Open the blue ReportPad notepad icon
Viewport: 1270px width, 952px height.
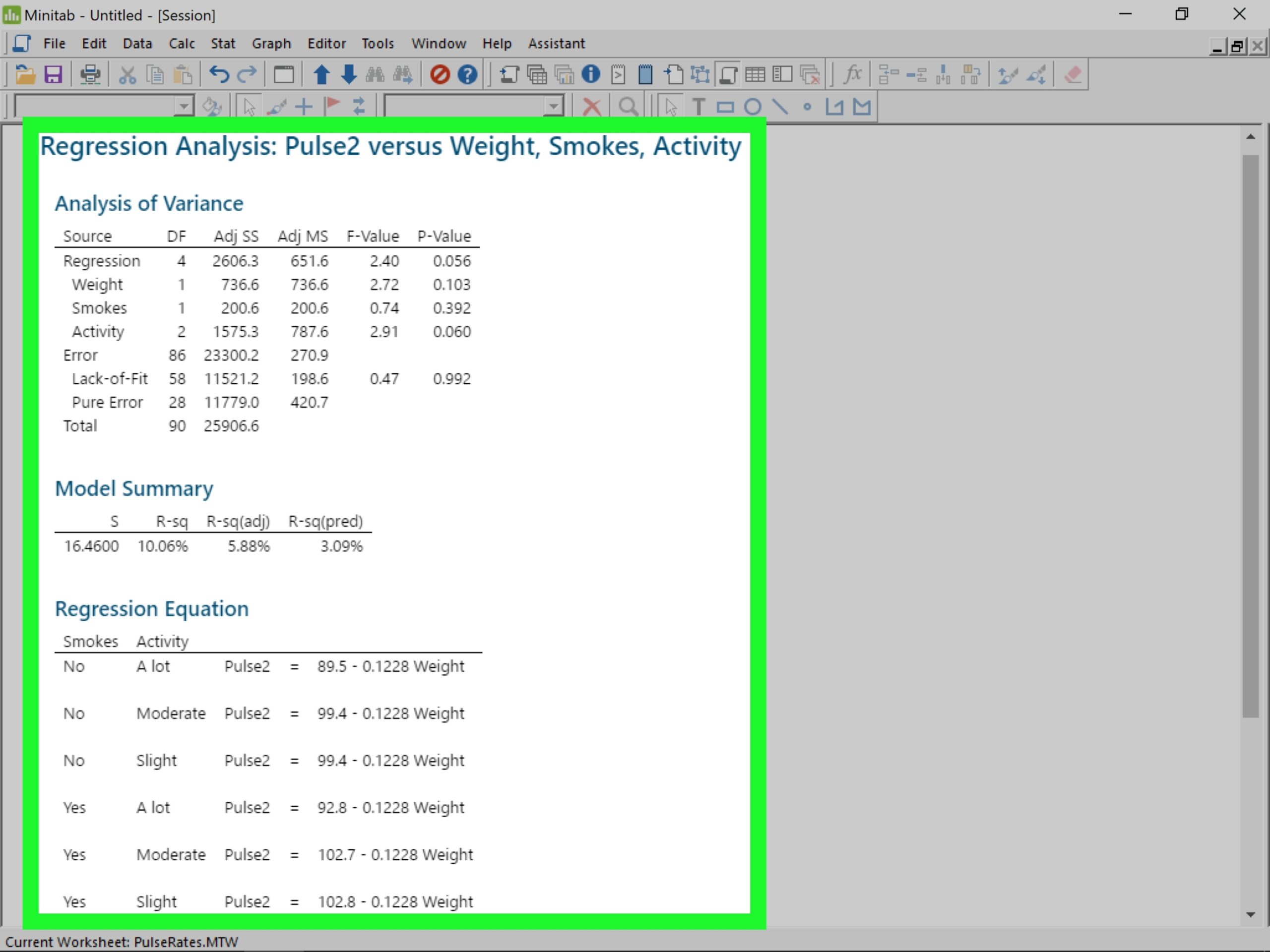(x=645, y=74)
